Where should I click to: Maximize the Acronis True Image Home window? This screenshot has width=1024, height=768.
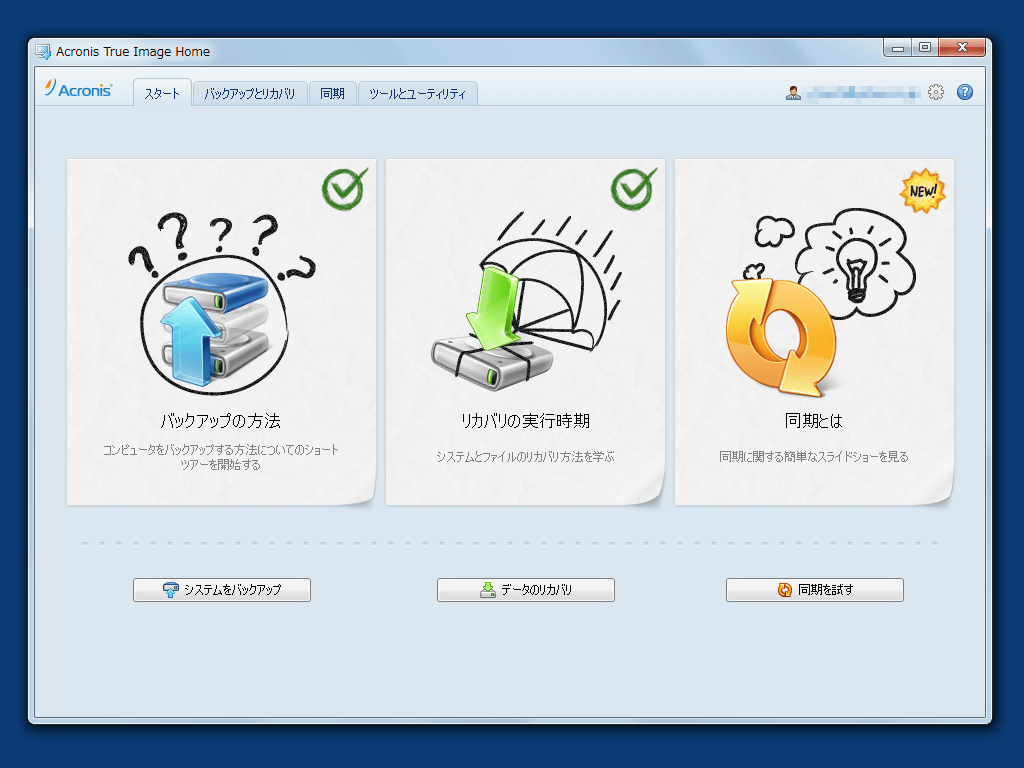(x=925, y=48)
